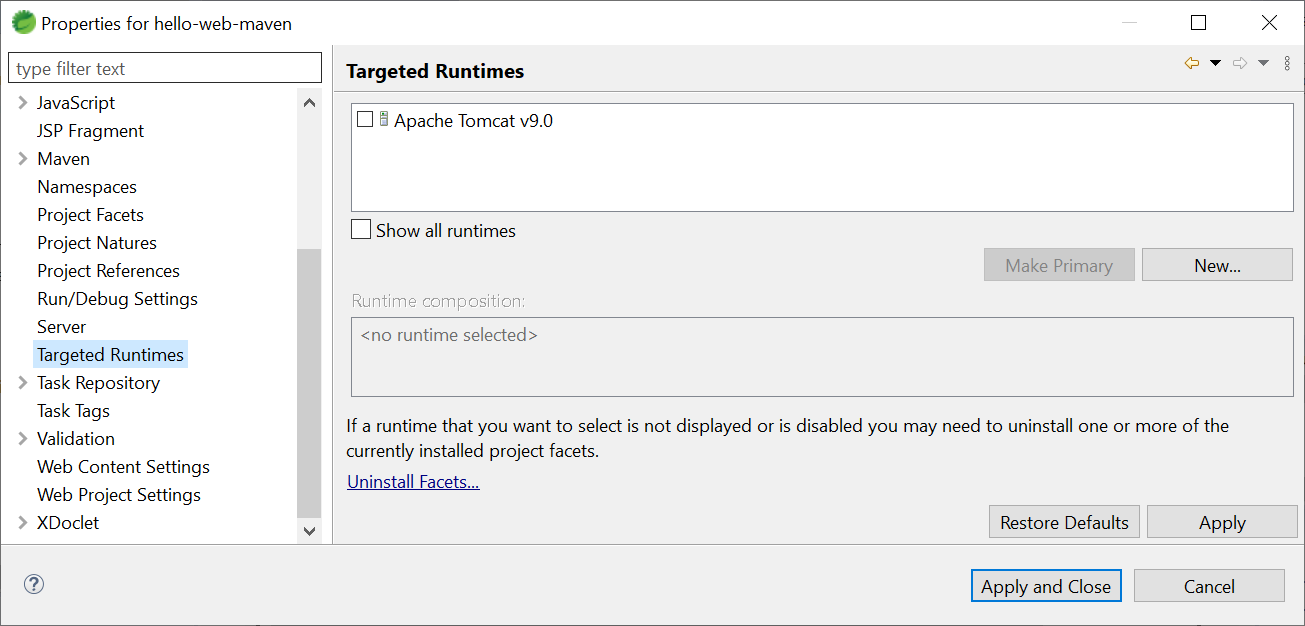Click the forward navigation arrow icon
1305x626 pixels.
point(1240,63)
